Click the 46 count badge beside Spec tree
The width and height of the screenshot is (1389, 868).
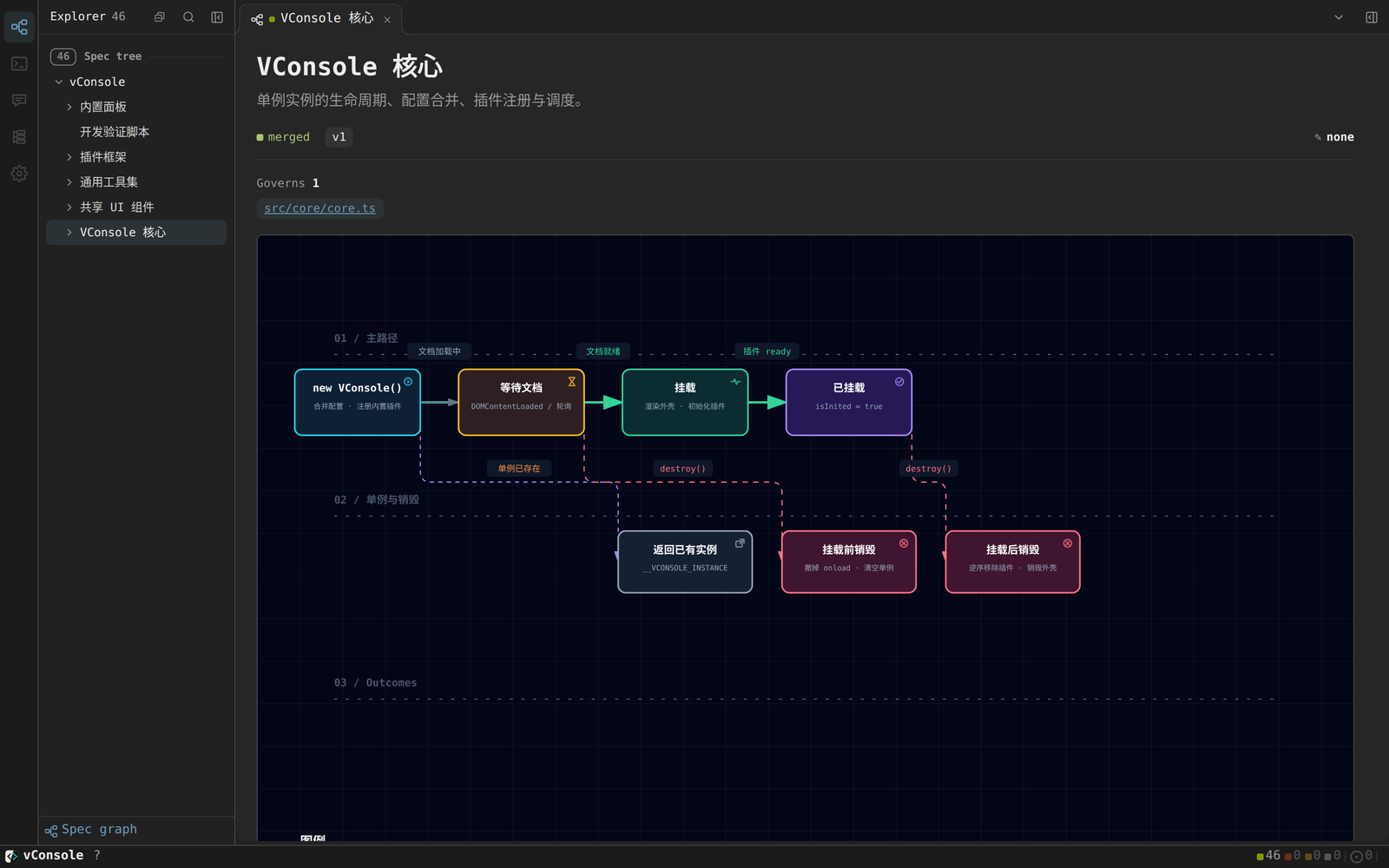[63, 56]
